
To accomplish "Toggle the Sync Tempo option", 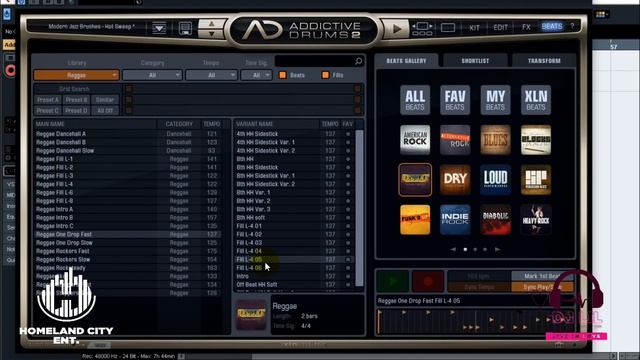I will [x=479, y=287].
